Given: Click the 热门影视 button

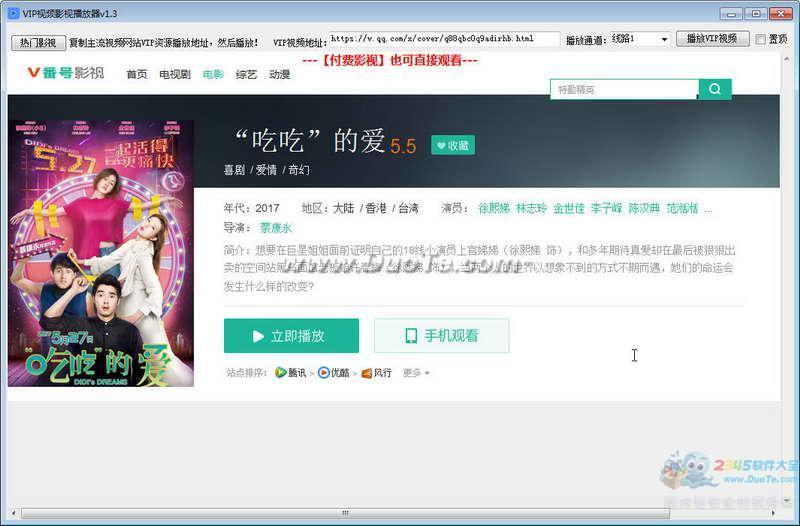Looking at the screenshot, I should click(x=38, y=42).
